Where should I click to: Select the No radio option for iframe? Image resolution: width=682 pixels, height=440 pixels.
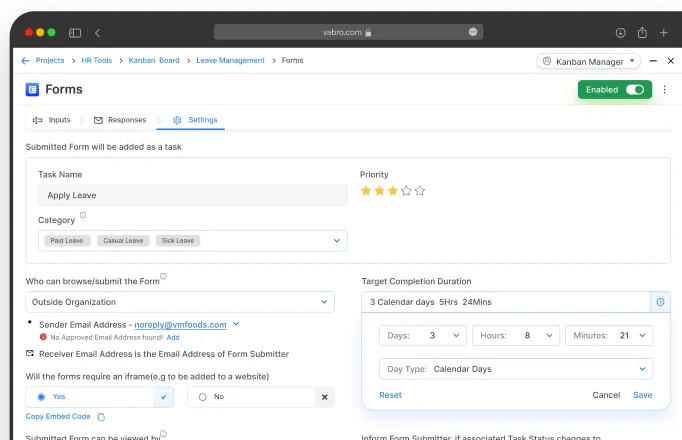pos(203,397)
